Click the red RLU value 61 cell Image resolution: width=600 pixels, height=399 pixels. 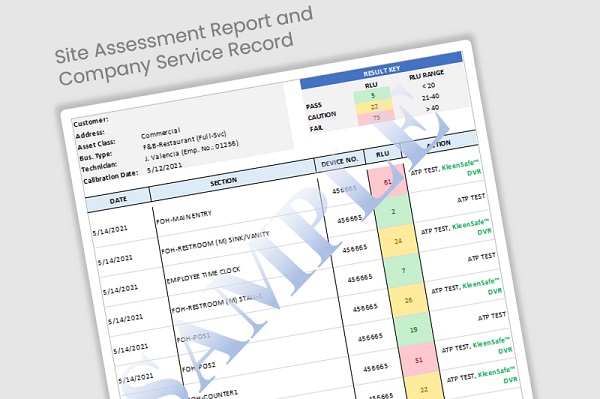point(387,182)
